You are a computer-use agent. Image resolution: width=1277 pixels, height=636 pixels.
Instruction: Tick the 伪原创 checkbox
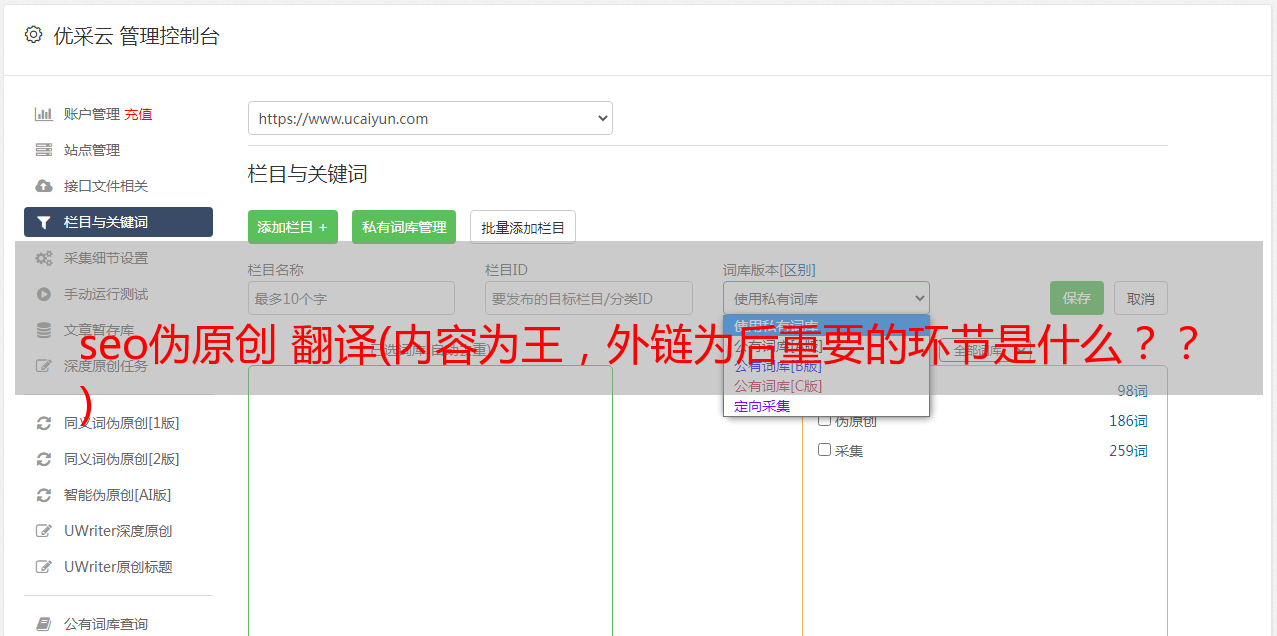pos(824,420)
